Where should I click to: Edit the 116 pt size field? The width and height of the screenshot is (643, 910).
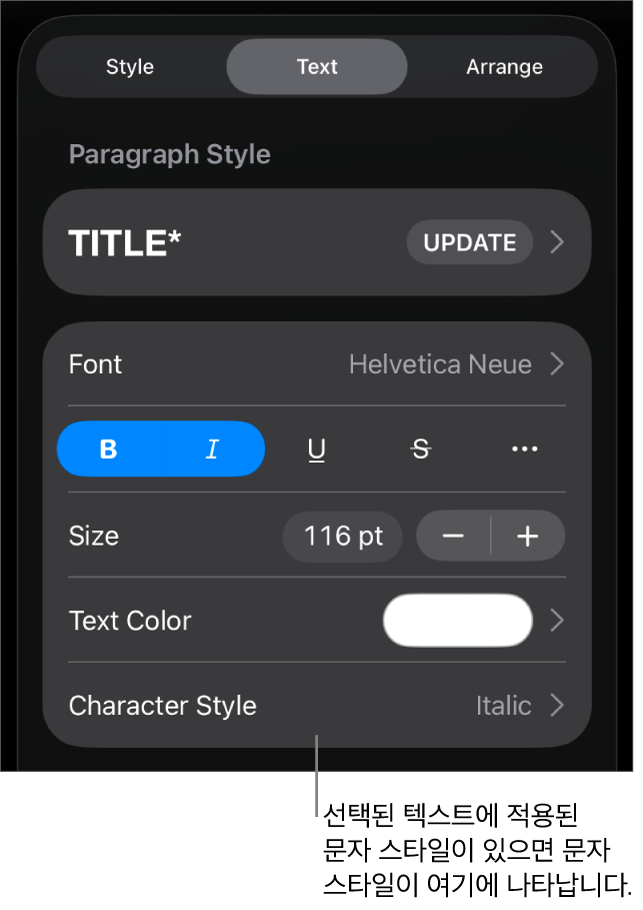343,537
